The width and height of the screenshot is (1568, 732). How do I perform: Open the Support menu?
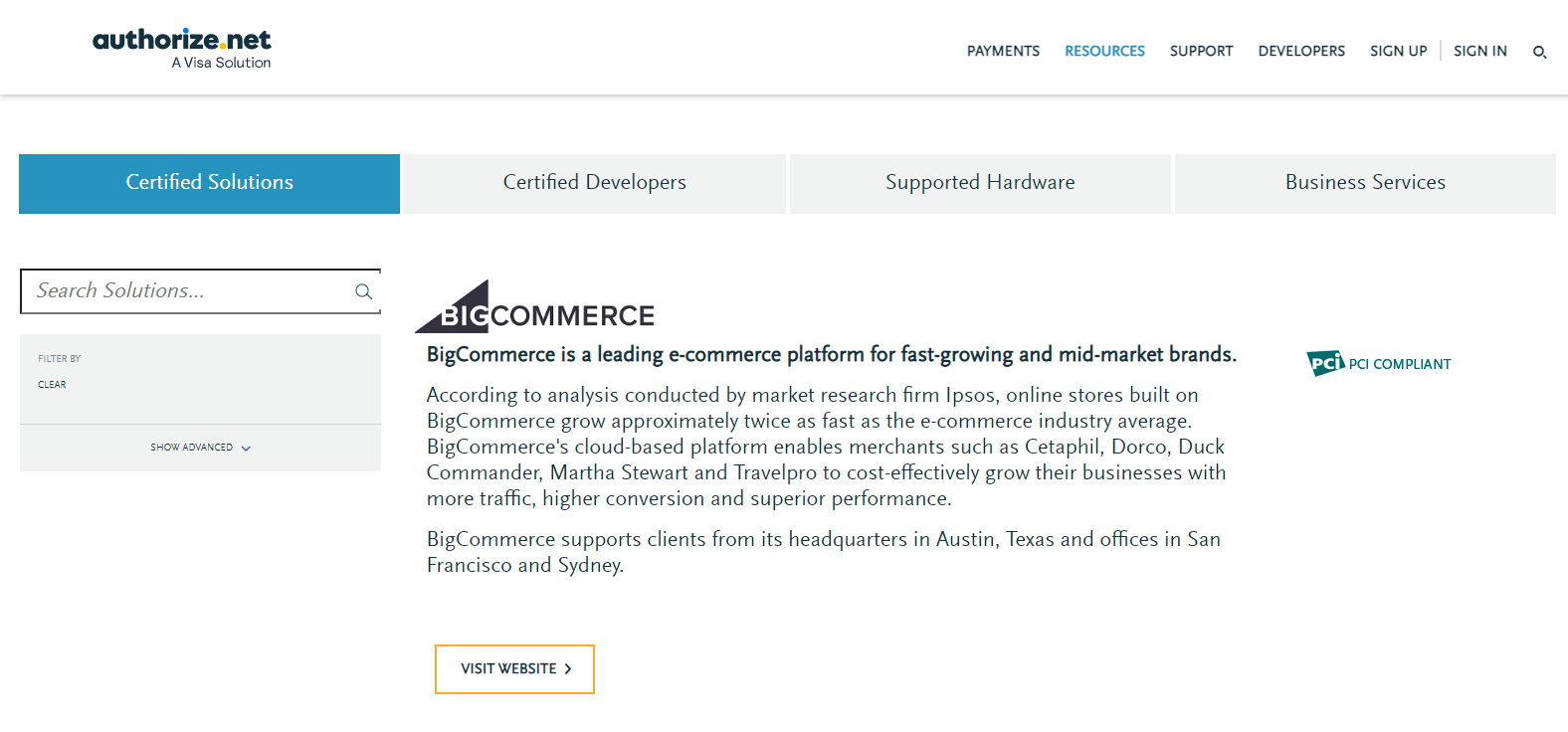(1201, 51)
